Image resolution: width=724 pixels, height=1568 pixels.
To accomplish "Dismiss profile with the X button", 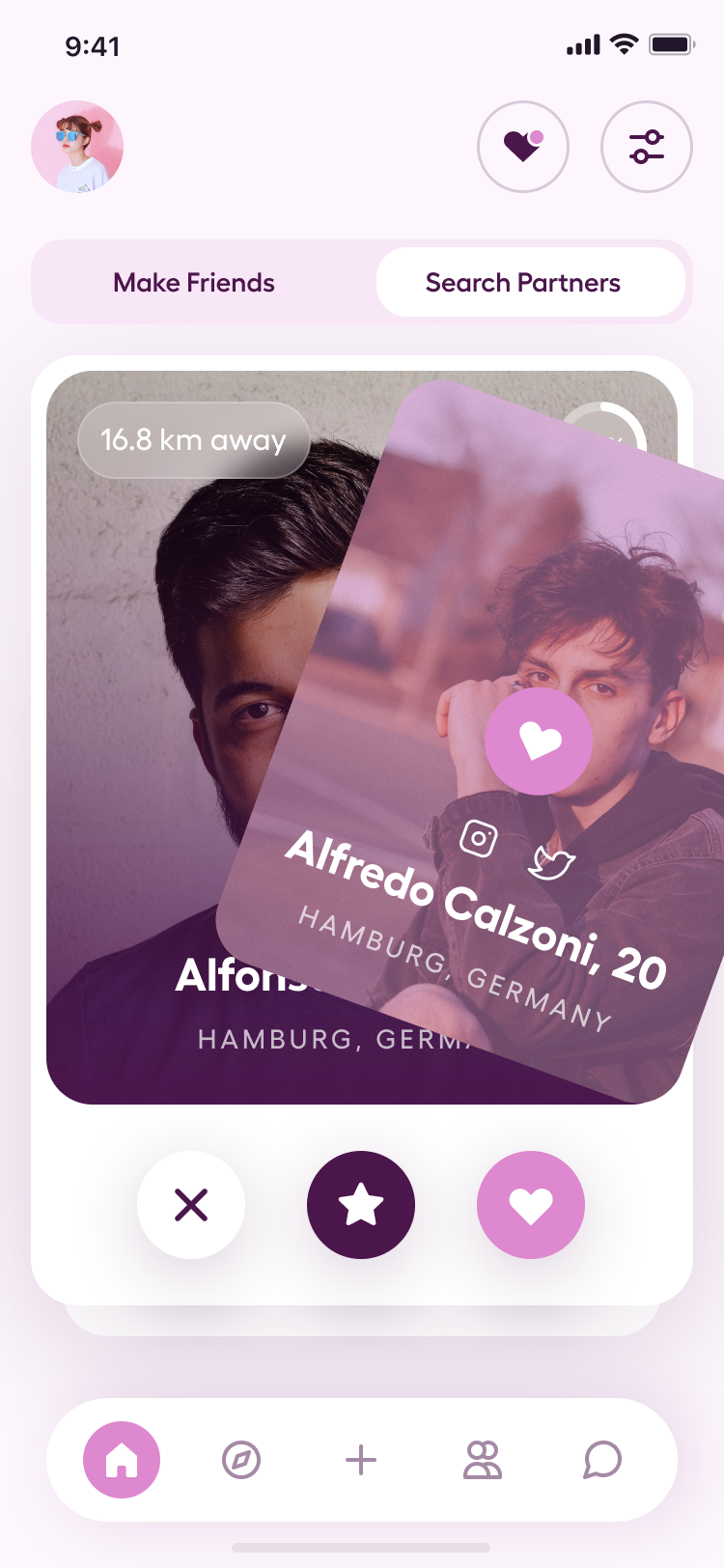I will [x=191, y=1205].
